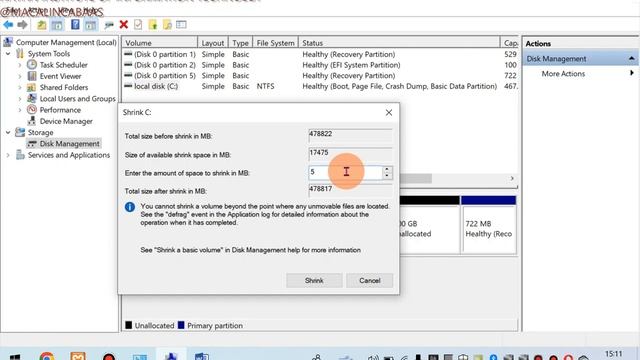Screen dimensions: 640x360
Task: Sort by the Volume column header
Action: tap(160, 43)
